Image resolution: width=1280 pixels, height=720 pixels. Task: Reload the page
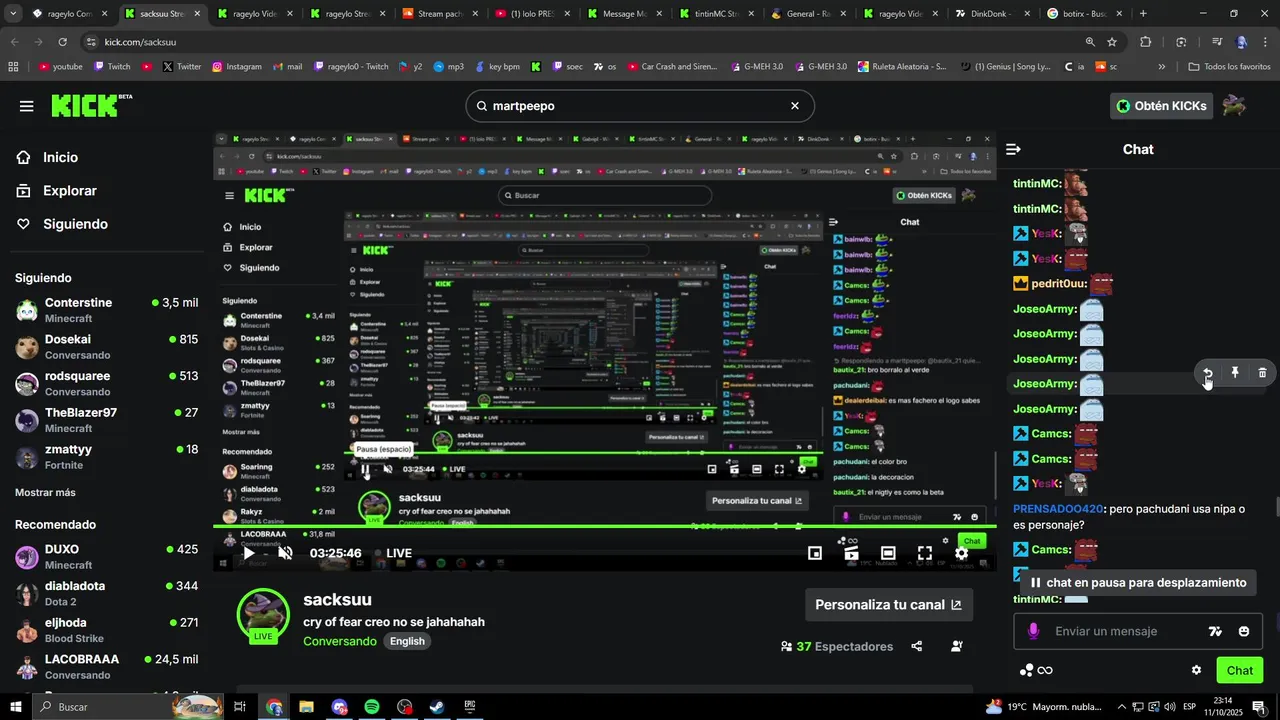pos(62,42)
